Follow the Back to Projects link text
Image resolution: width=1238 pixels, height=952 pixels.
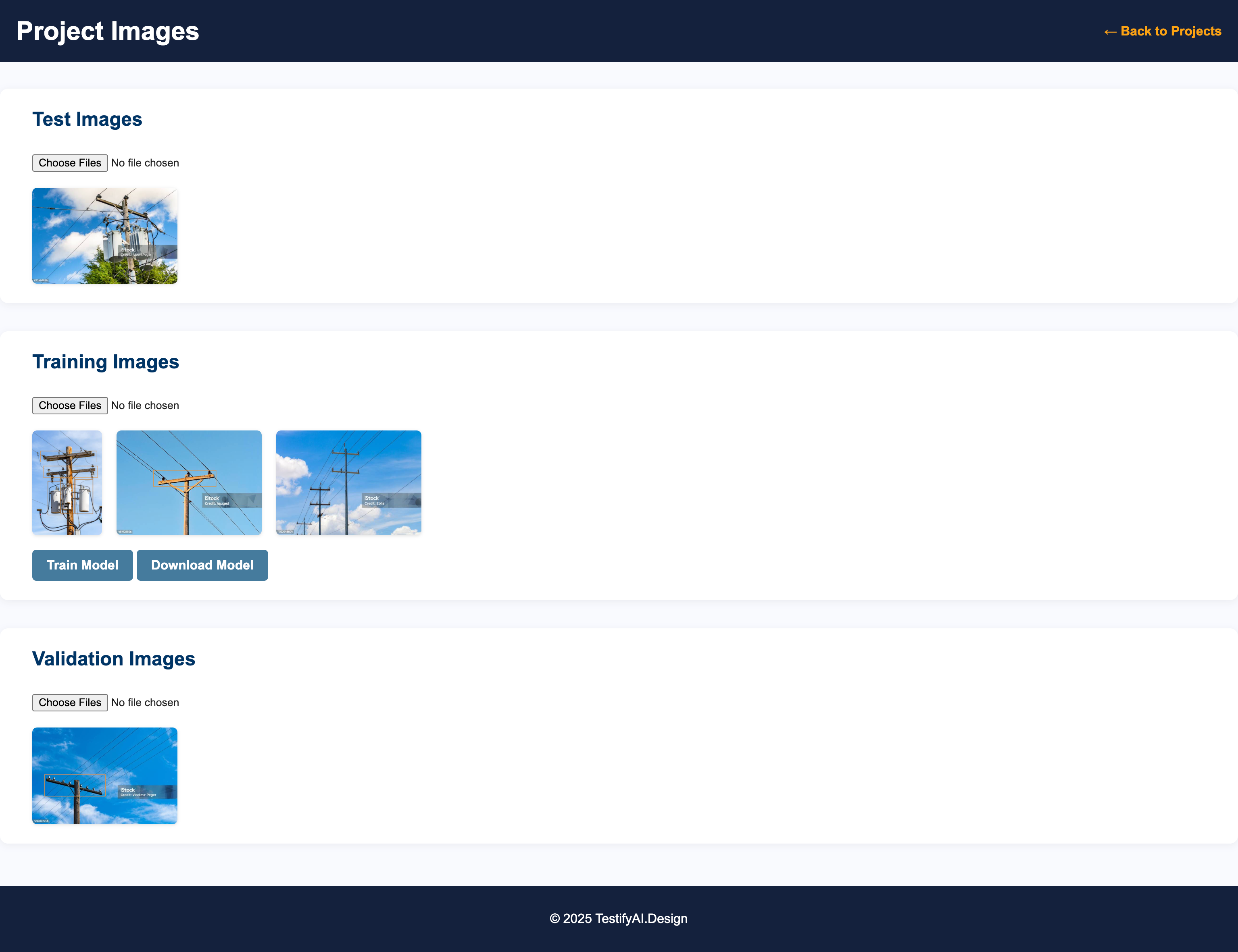(1171, 31)
